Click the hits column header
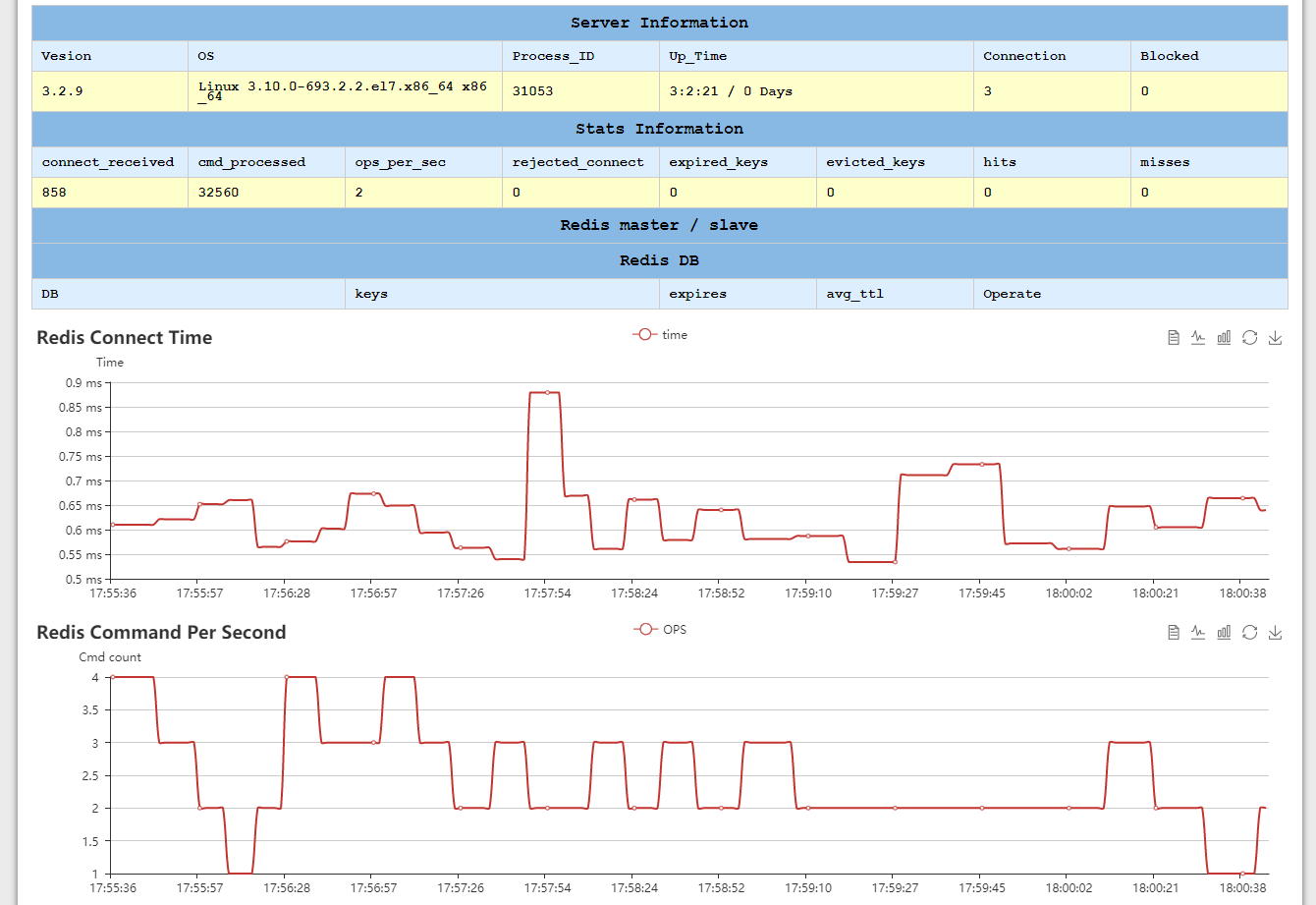The image size is (1316, 905). (x=1052, y=162)
